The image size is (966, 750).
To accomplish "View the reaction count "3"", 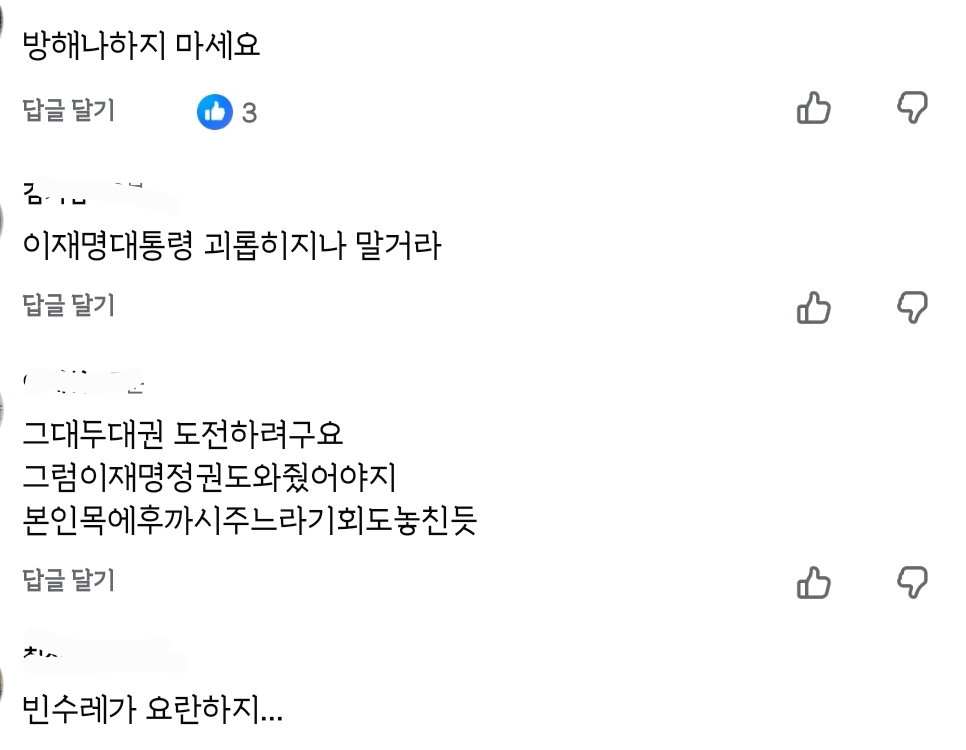I will tap(249, 113).
